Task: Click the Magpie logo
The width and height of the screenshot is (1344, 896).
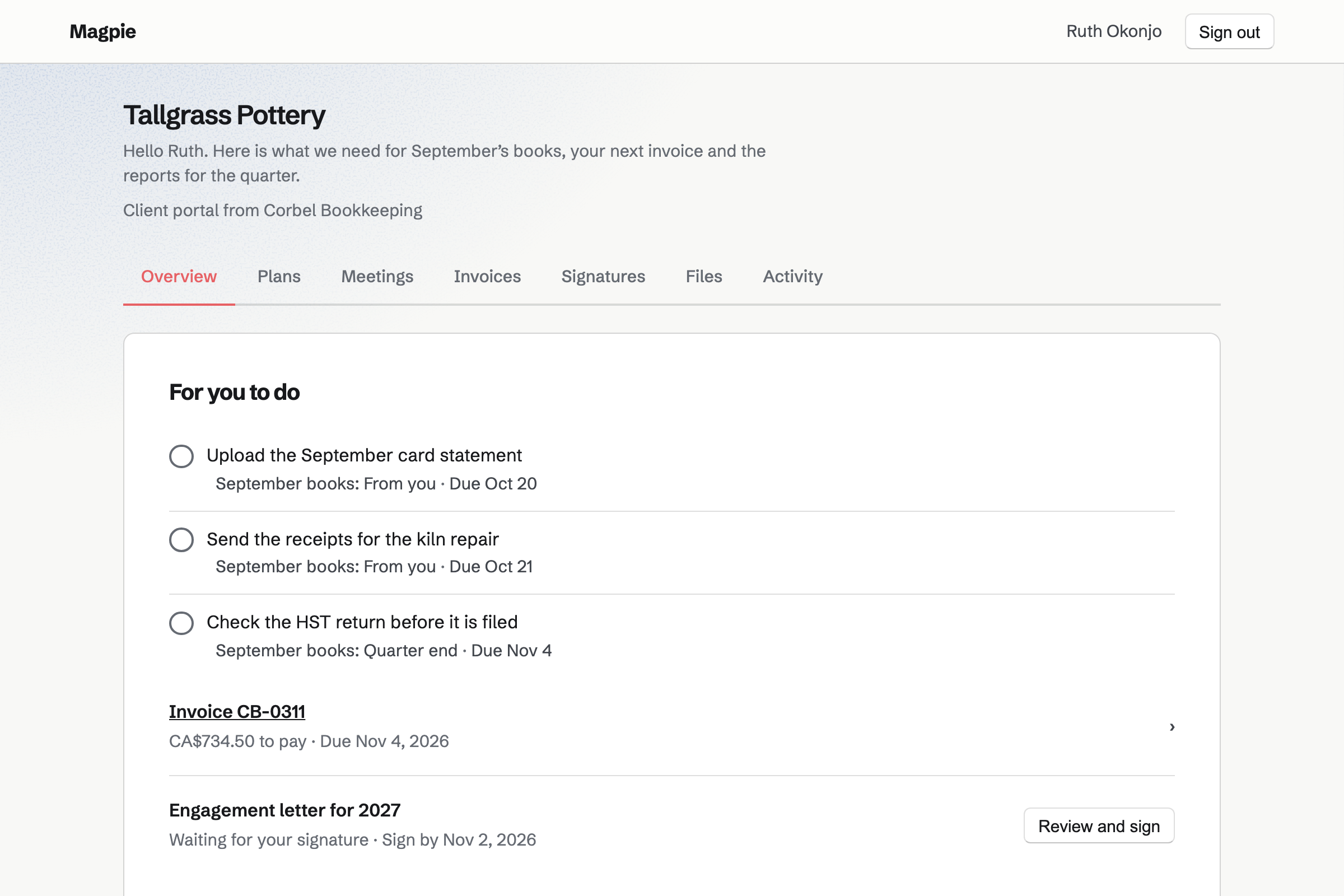Action: pyautogui.click(x=103, y=31)
